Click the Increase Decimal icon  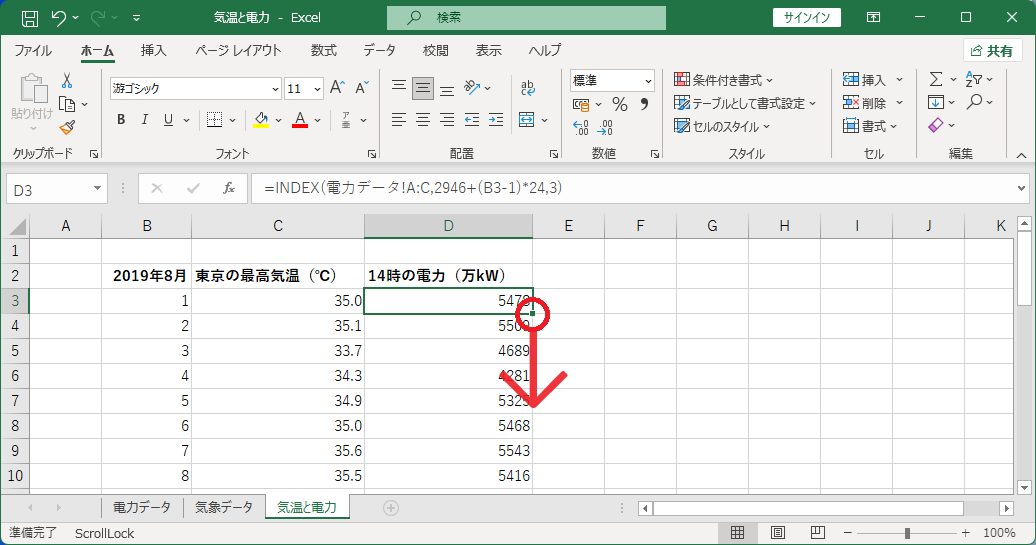(x=580, y=127)
